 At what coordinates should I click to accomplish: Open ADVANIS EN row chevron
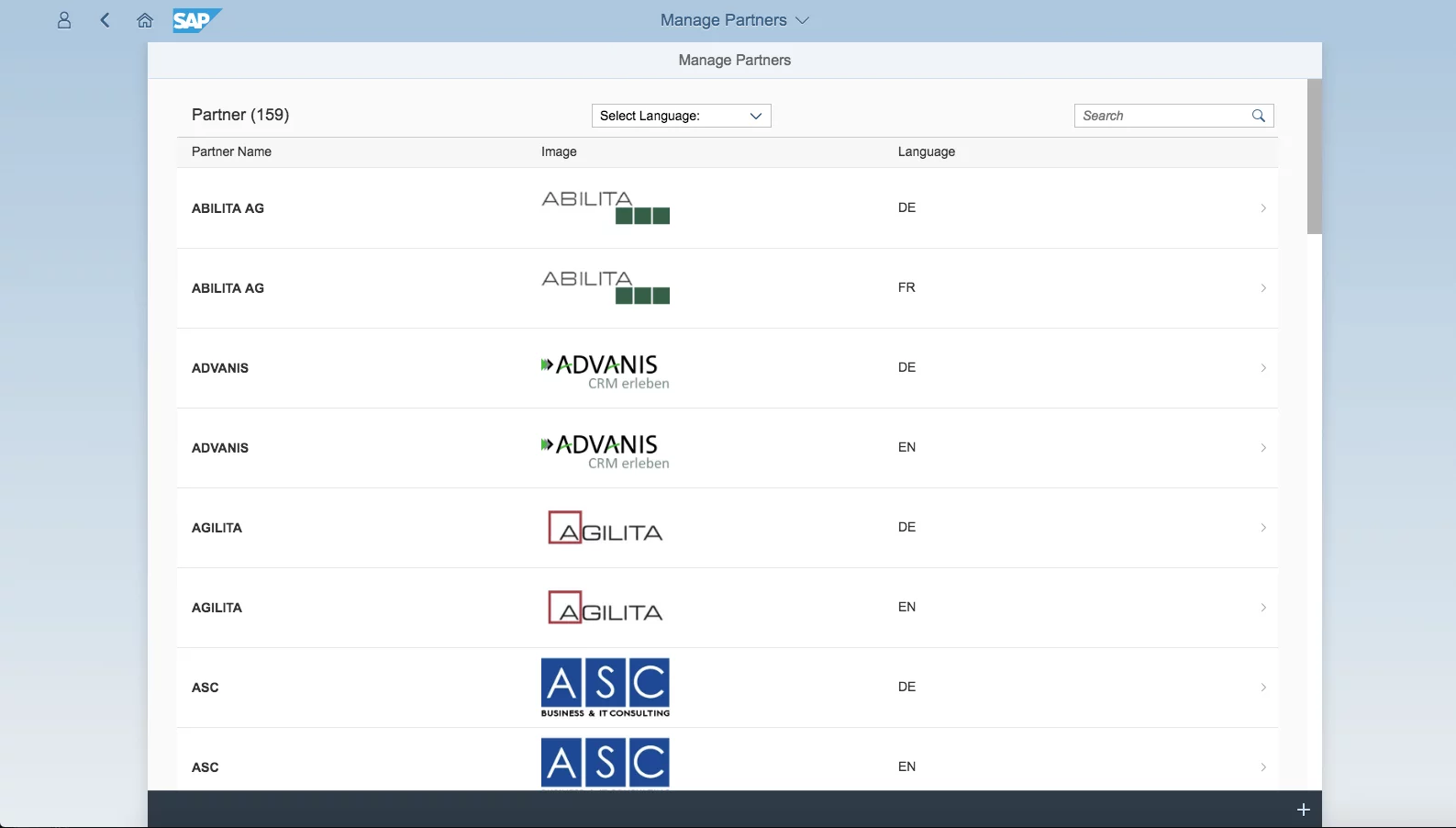(1263, 448)
